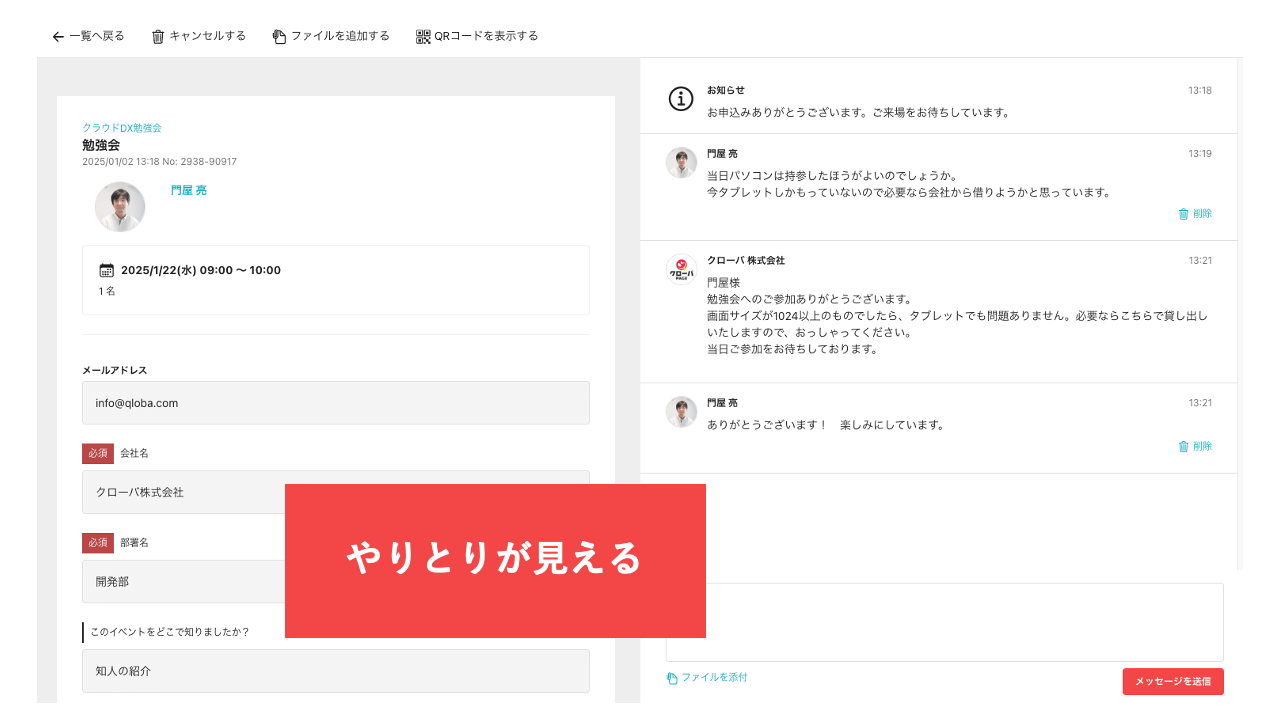The image size is (1280, 720).
Task: Click the trash icon beside キャンセルする
Action: click(x=157, y=35)
